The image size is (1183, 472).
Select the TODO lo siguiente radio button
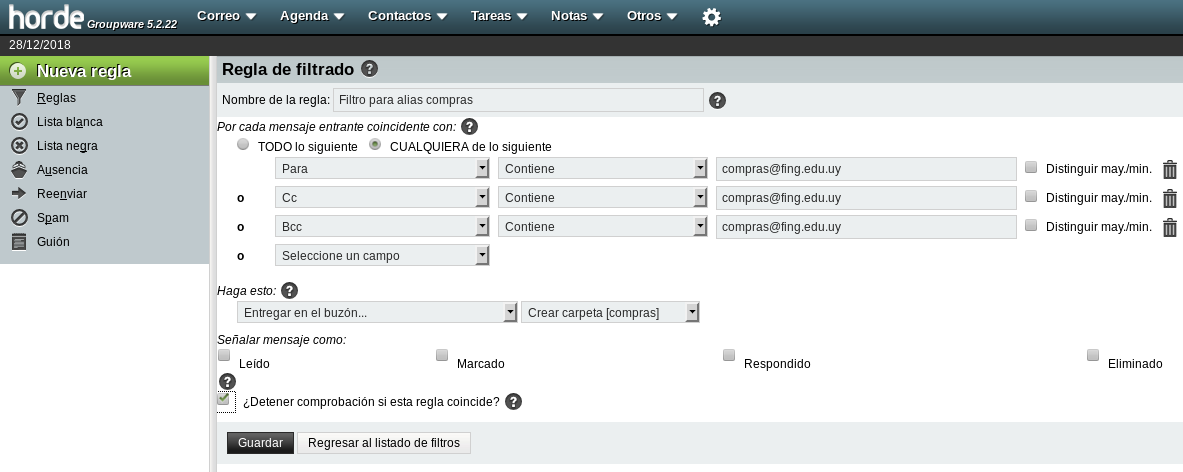243,145
